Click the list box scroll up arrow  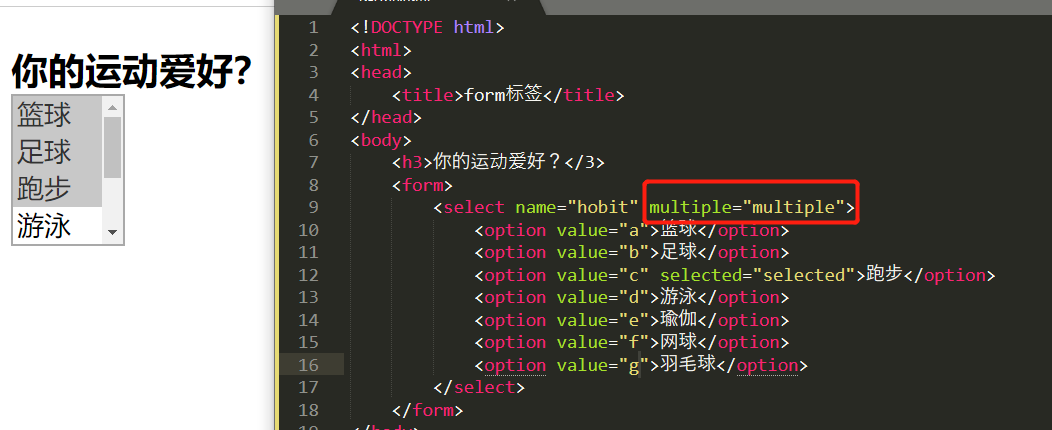[x=113, y=107]
